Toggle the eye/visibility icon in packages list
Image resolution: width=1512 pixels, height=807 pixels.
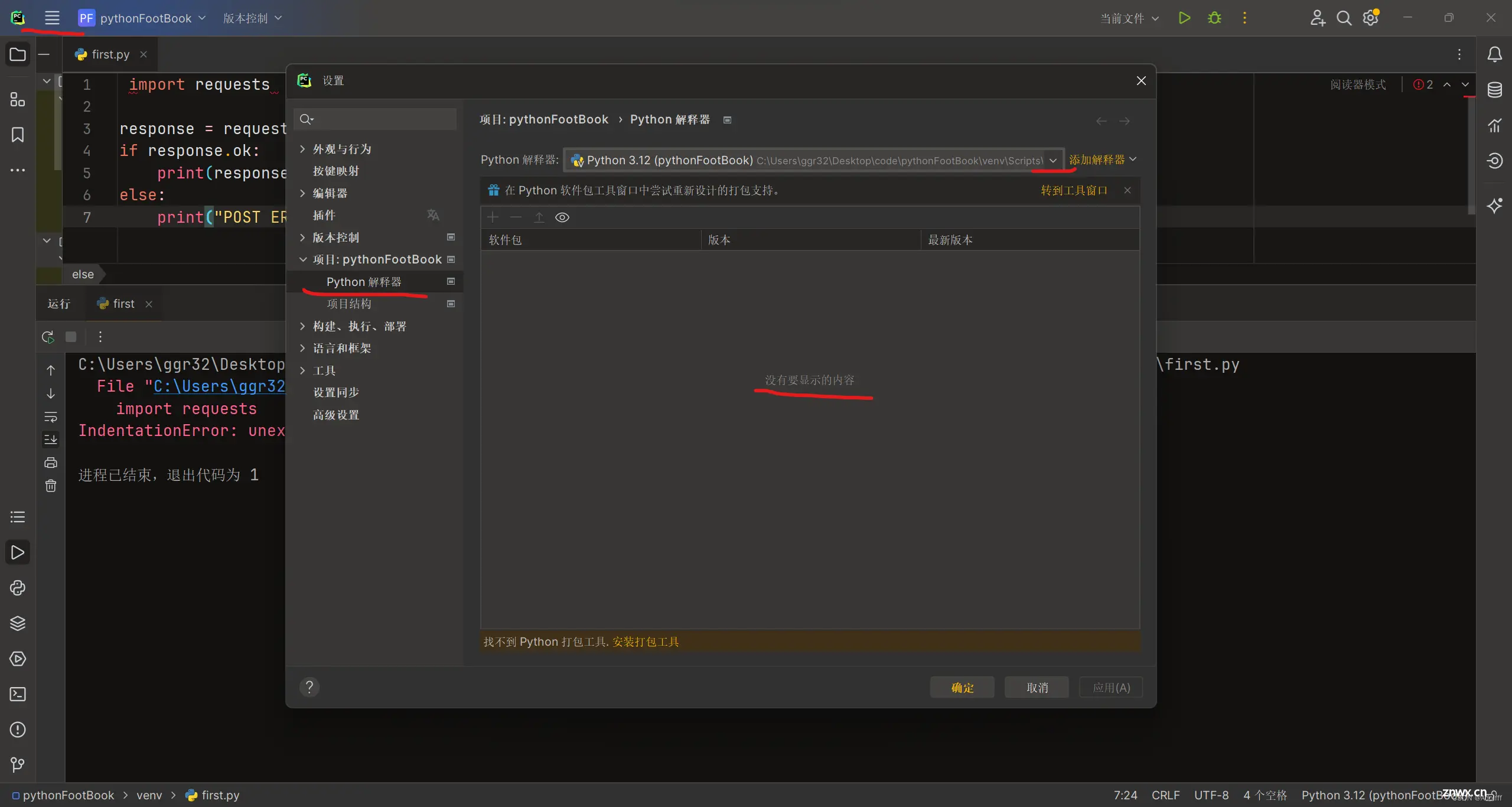(562, 217)
